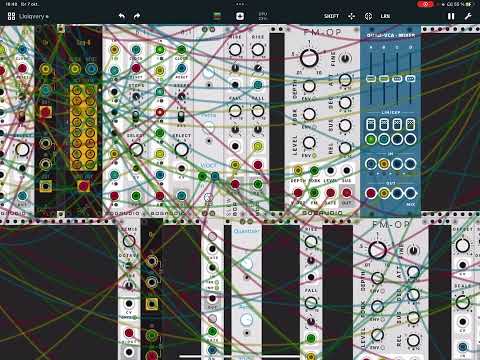
Task: Enable LRN learn mode
Action: point(385,16)
